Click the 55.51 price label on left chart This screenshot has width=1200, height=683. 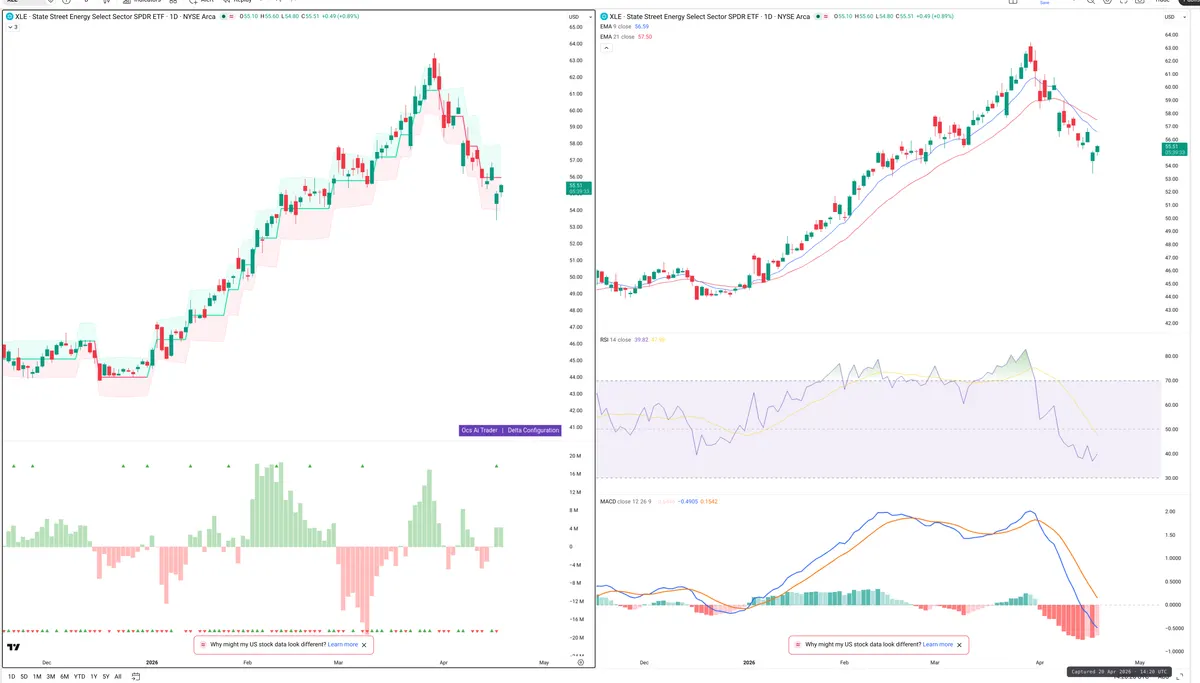(579, 187)
